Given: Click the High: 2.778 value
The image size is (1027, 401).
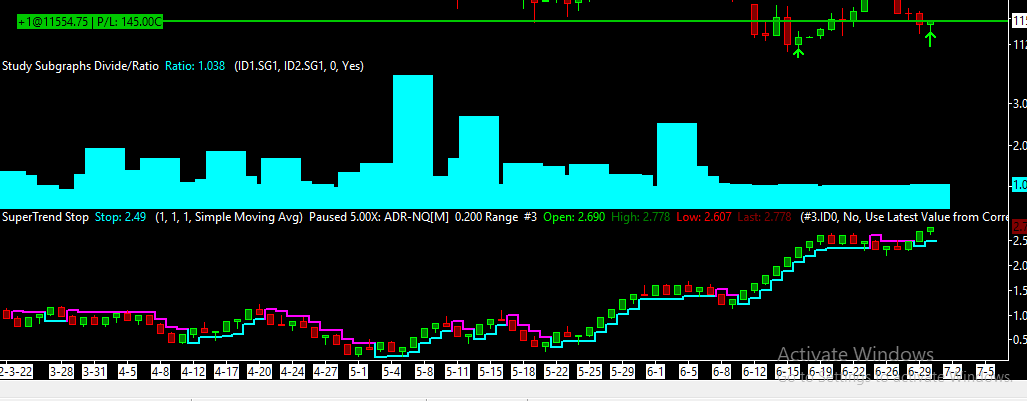Looking at the screenshot, I should coord(640,217).
